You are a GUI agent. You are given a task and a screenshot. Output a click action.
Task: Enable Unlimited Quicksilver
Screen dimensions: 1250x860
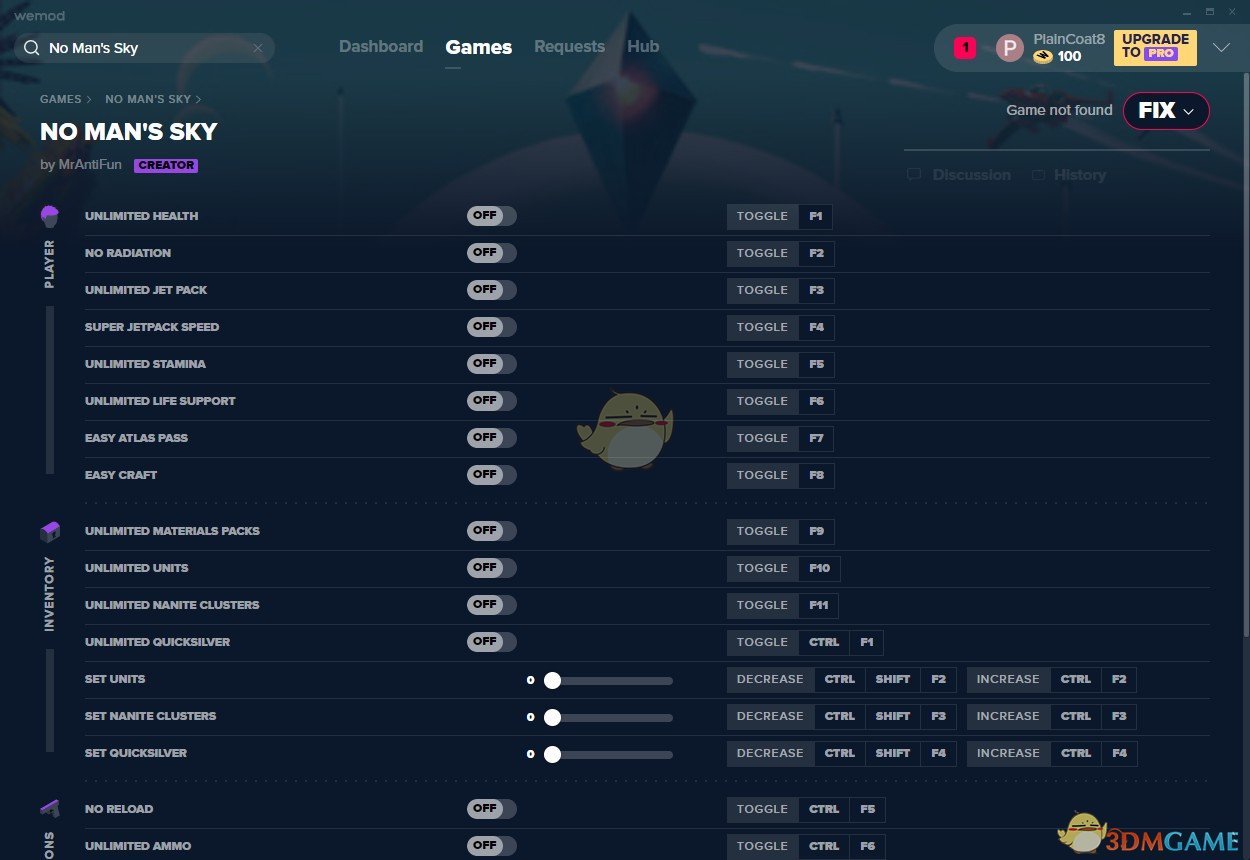click(492, 642)
